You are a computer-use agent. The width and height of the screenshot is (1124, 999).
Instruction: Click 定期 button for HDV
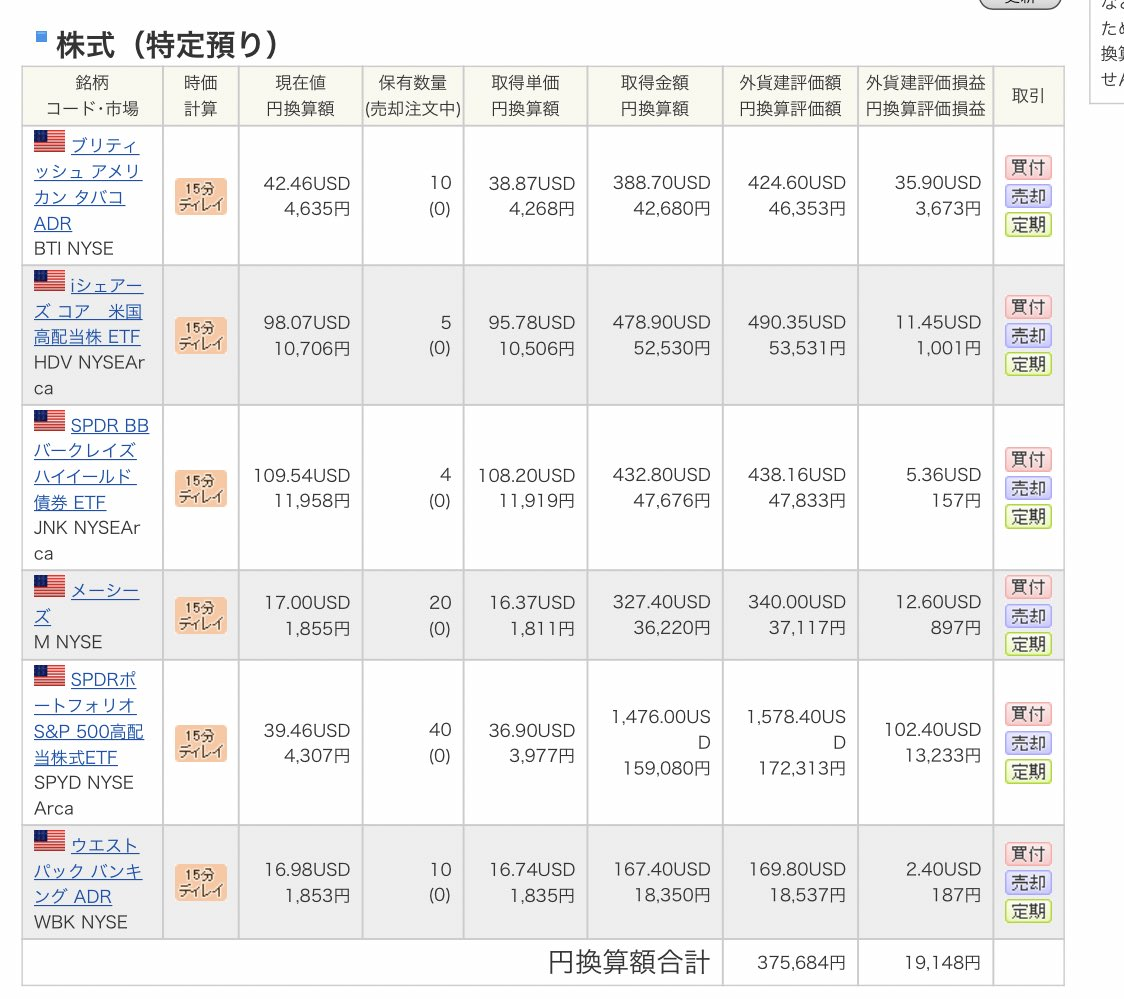[x=1028, y=365]
